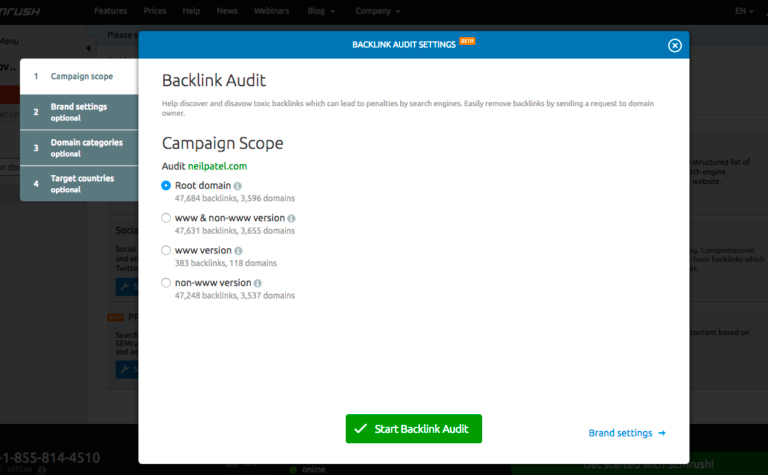
Task: Select www & non-www version option
Action: 166,218
